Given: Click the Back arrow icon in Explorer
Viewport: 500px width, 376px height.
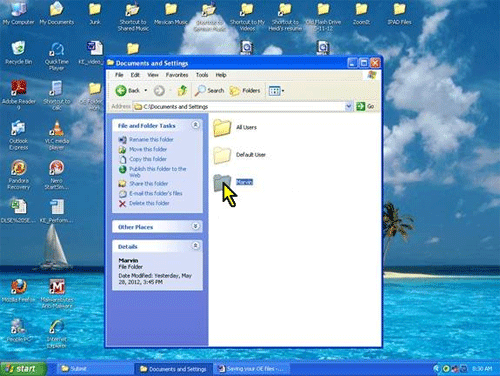Looking at the screenshot, I should [x=121, y=90].
